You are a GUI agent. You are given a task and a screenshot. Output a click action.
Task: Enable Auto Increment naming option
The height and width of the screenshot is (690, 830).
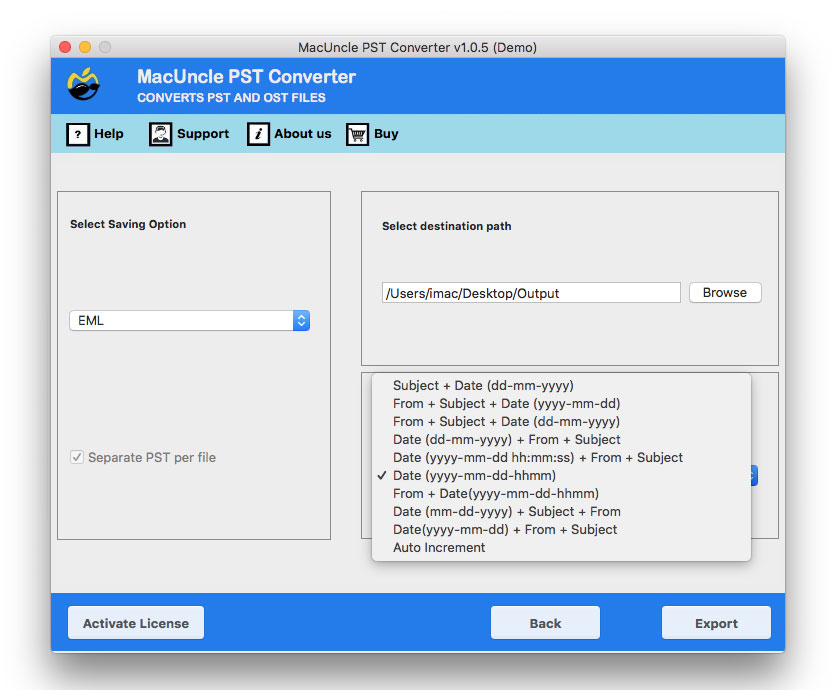439,547
